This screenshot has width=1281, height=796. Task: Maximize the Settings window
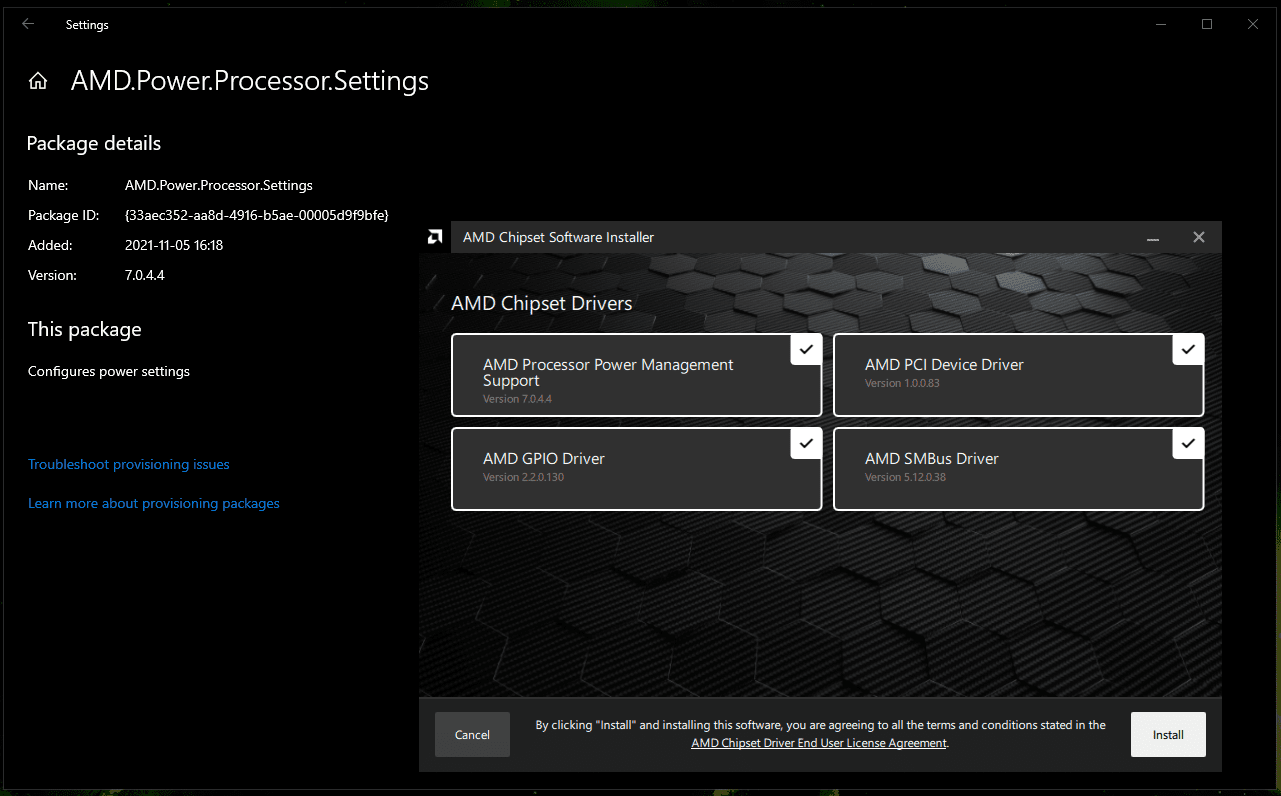1207,24
